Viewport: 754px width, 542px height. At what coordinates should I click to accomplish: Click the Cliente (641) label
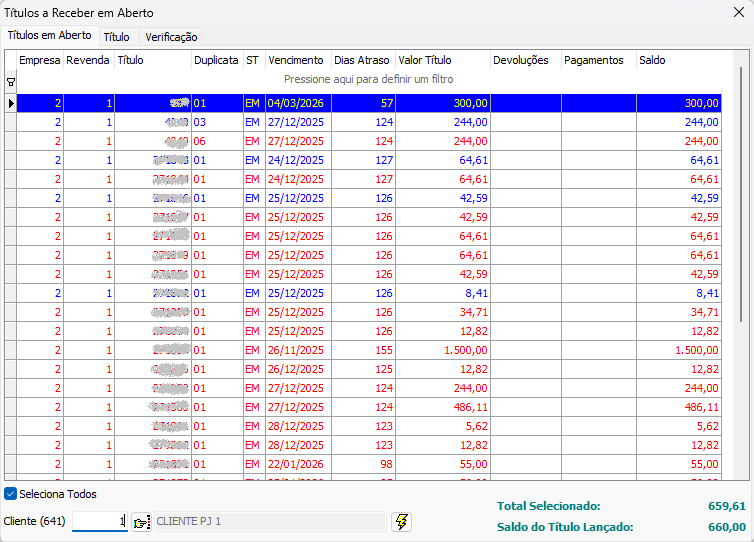click(x=34, y=521)
